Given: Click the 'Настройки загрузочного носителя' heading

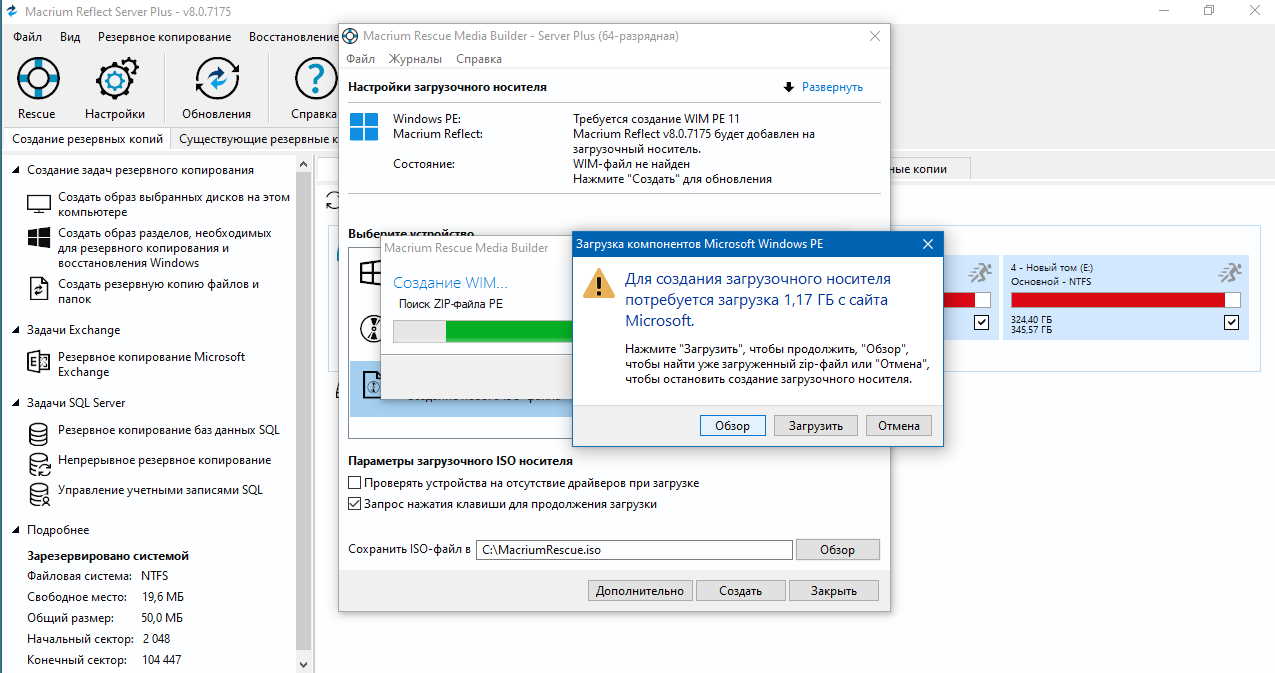Looking at the screenshot, I should (447, 87).
